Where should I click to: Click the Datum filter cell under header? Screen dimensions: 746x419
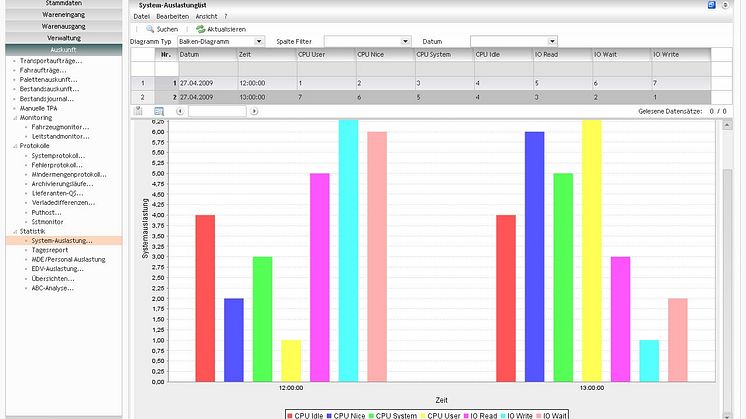(208, 69)
